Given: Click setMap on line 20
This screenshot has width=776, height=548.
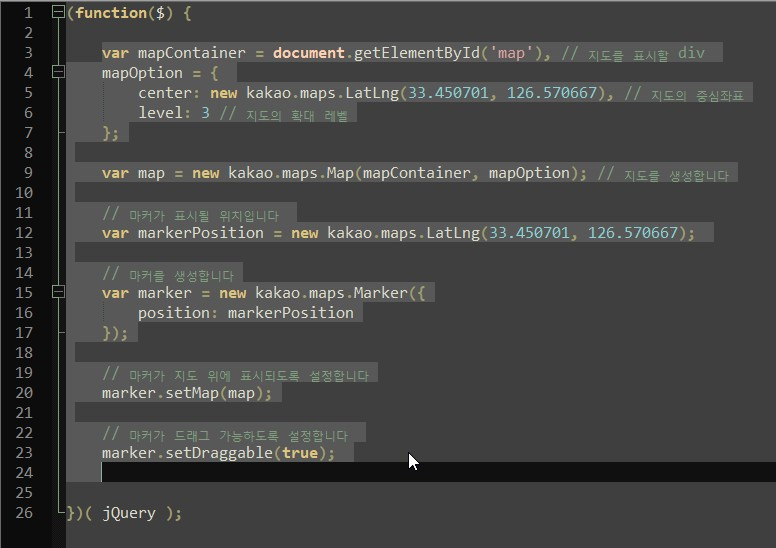Looking at the screenshot, I should [x=192, y=393].
